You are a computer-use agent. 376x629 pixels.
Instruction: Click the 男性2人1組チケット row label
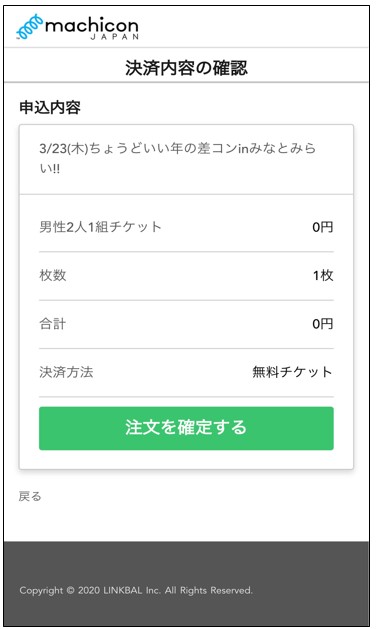100,227
